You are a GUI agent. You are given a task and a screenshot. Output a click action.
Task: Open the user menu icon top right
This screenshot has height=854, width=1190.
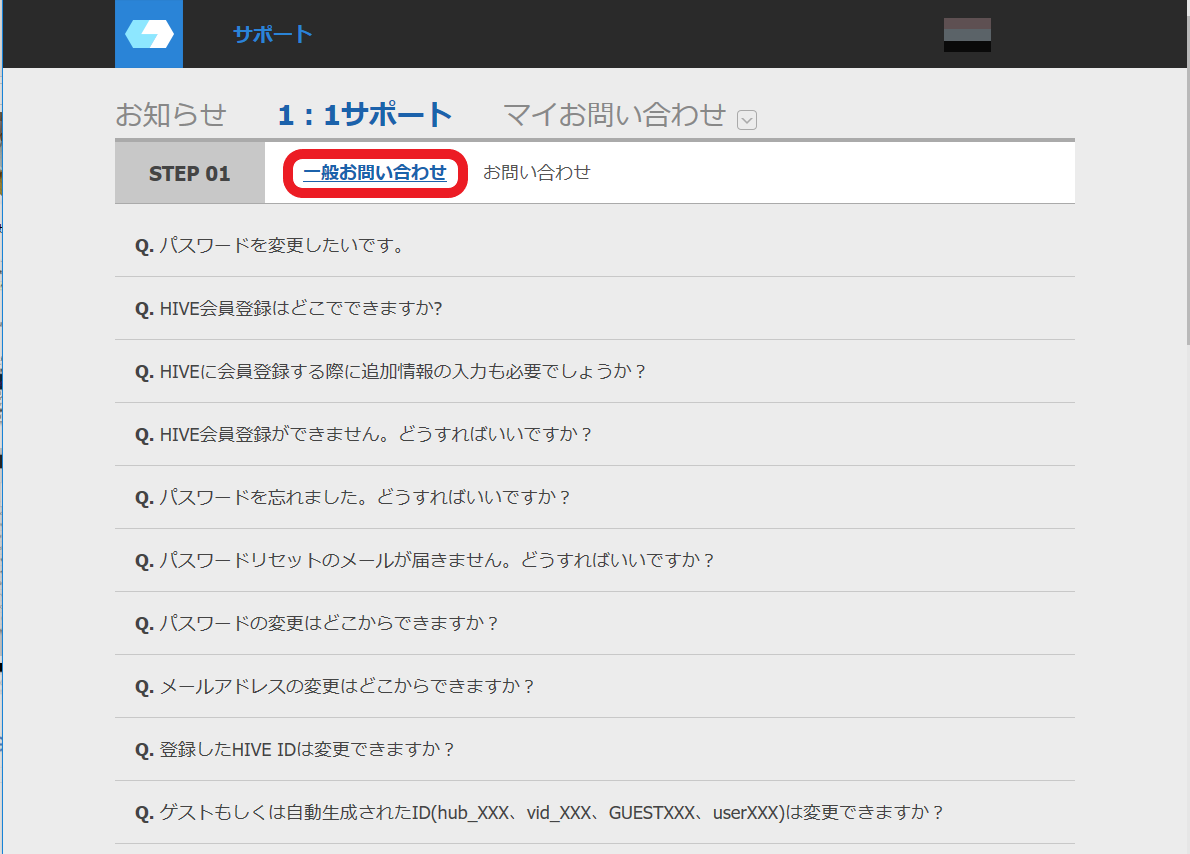[966, 33]
